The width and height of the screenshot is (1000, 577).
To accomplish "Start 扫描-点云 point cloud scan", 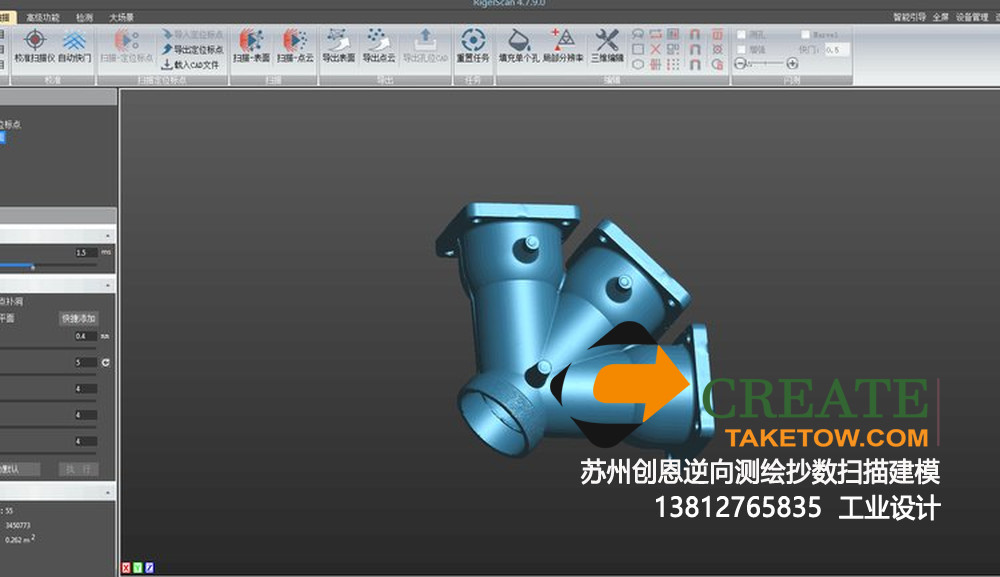I will click(295, 45).
